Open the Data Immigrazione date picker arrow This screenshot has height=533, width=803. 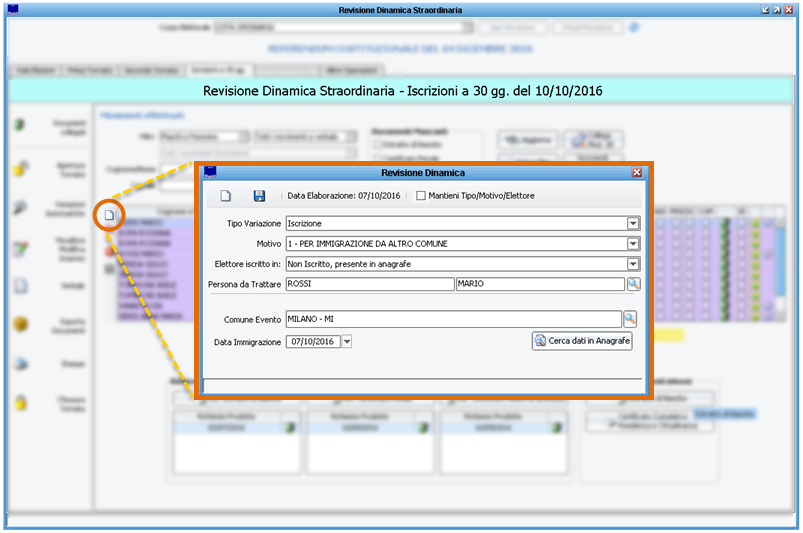pyautogui.click(x=347, y=342)
